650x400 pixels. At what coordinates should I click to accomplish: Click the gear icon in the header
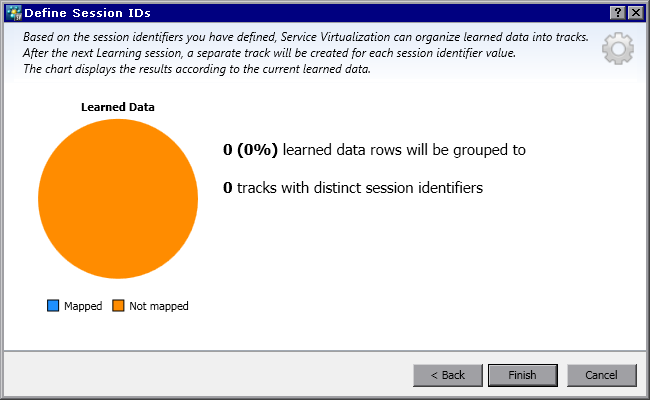[x=617, y=50]
